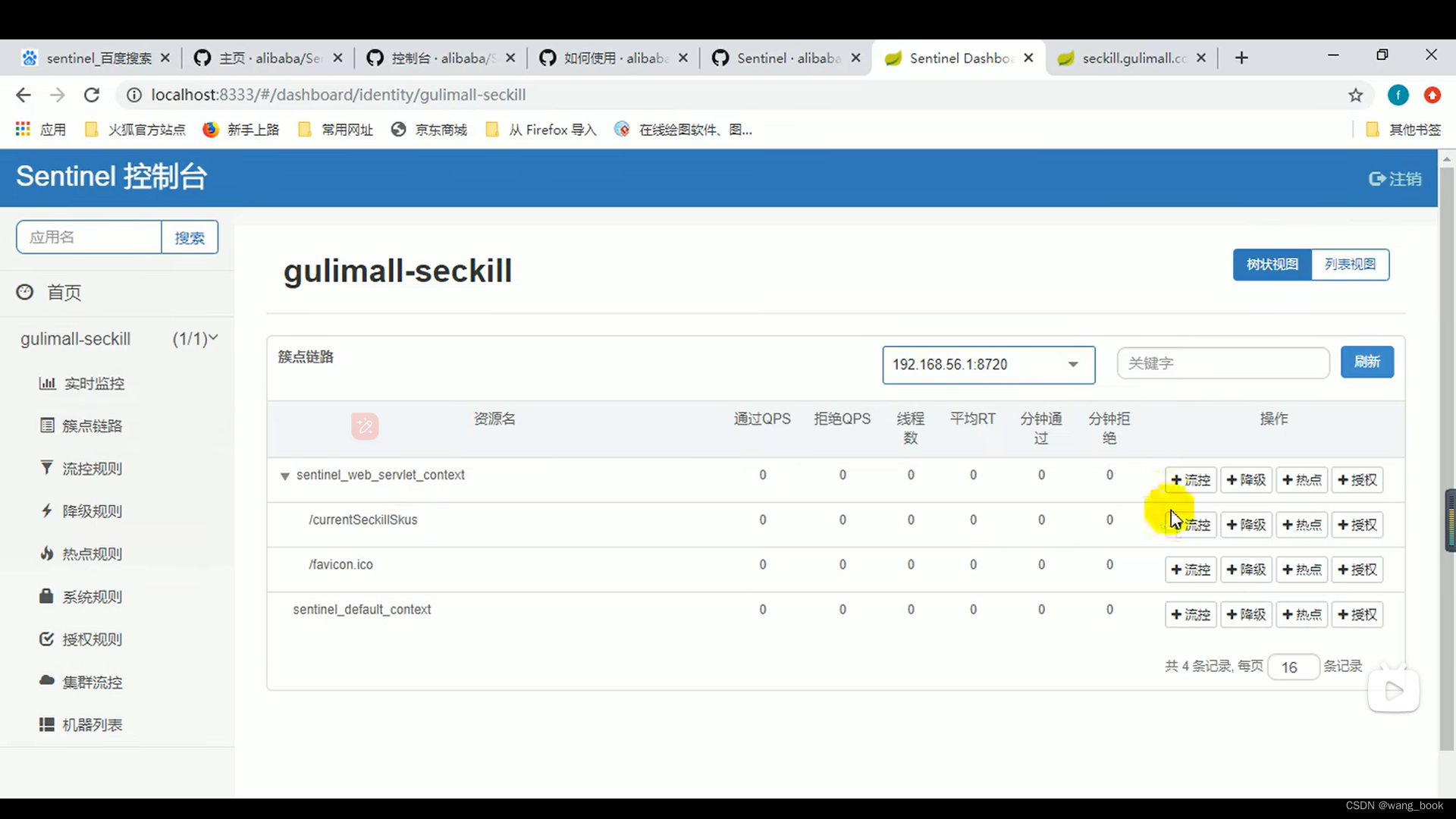Bookmark this page with star icon
Viewport: 1456px width, 819px height.
(1356, 95)
